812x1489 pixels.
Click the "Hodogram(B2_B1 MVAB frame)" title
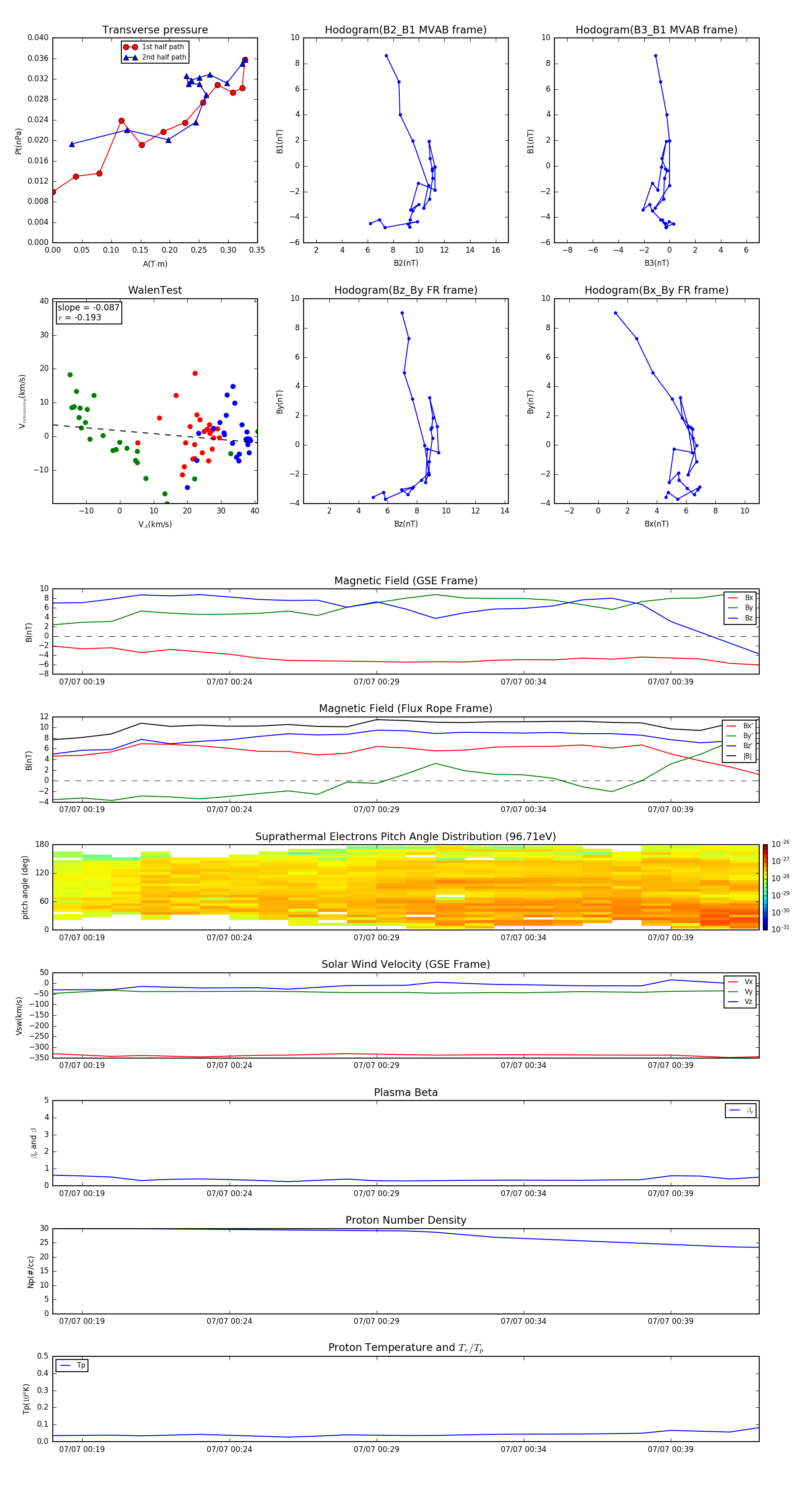(x=406, y=30)
